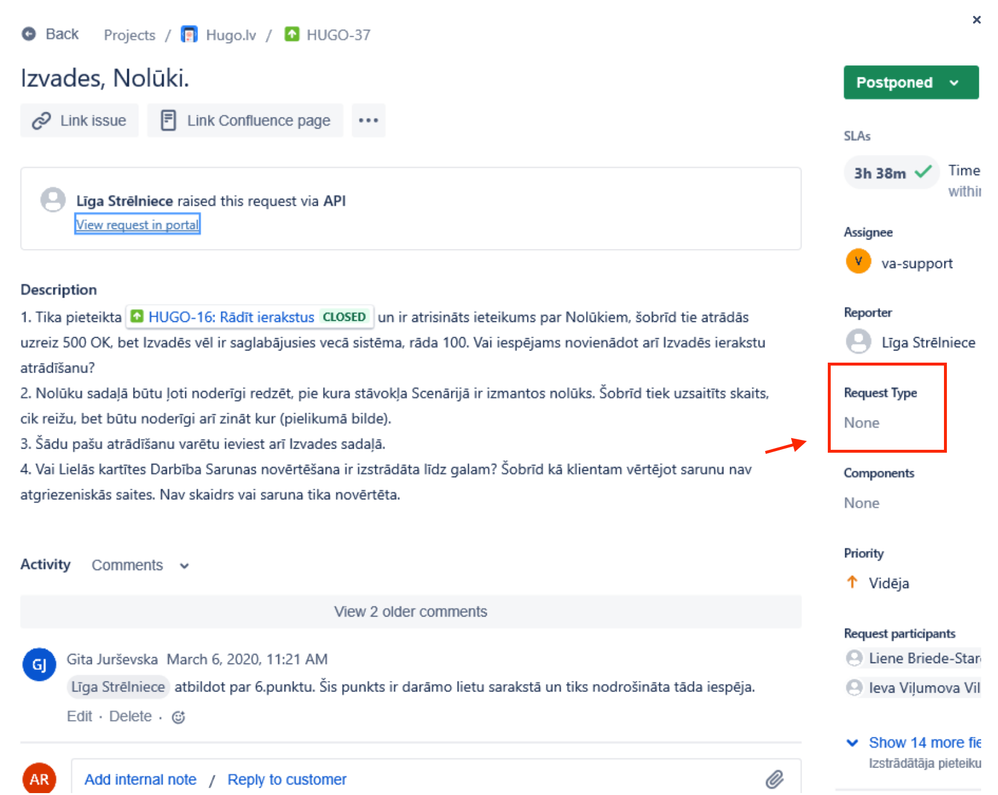
Task: Click Līga Strēlniece reporter name in sidebar
Action: (x=928, y=342)
